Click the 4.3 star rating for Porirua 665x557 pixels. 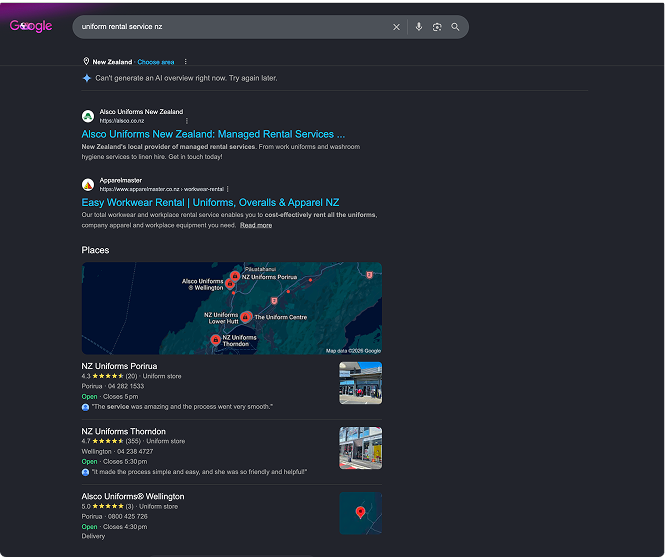click(x=109, y=376)
